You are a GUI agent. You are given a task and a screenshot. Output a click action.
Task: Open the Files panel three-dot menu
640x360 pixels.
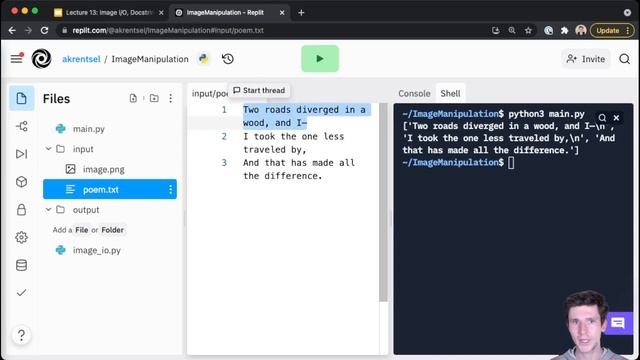(171, 98)
